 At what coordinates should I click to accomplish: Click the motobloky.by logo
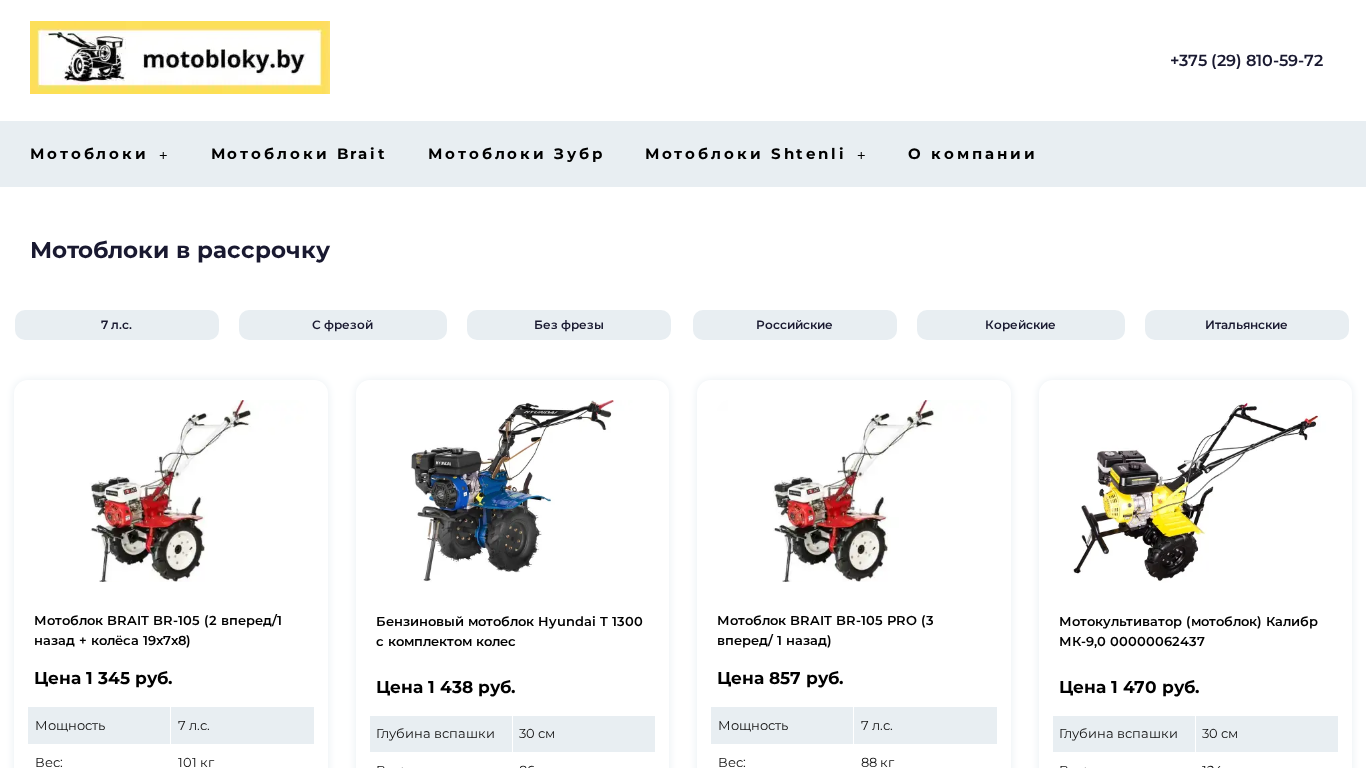click(180, 58)
